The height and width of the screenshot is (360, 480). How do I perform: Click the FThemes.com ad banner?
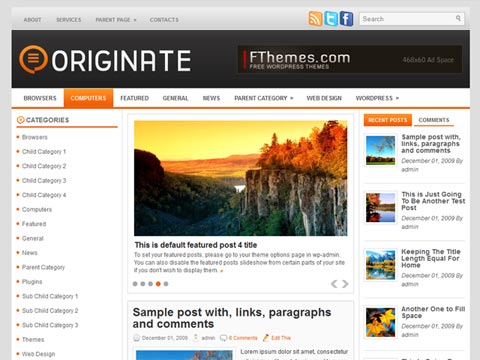(350, 60)
